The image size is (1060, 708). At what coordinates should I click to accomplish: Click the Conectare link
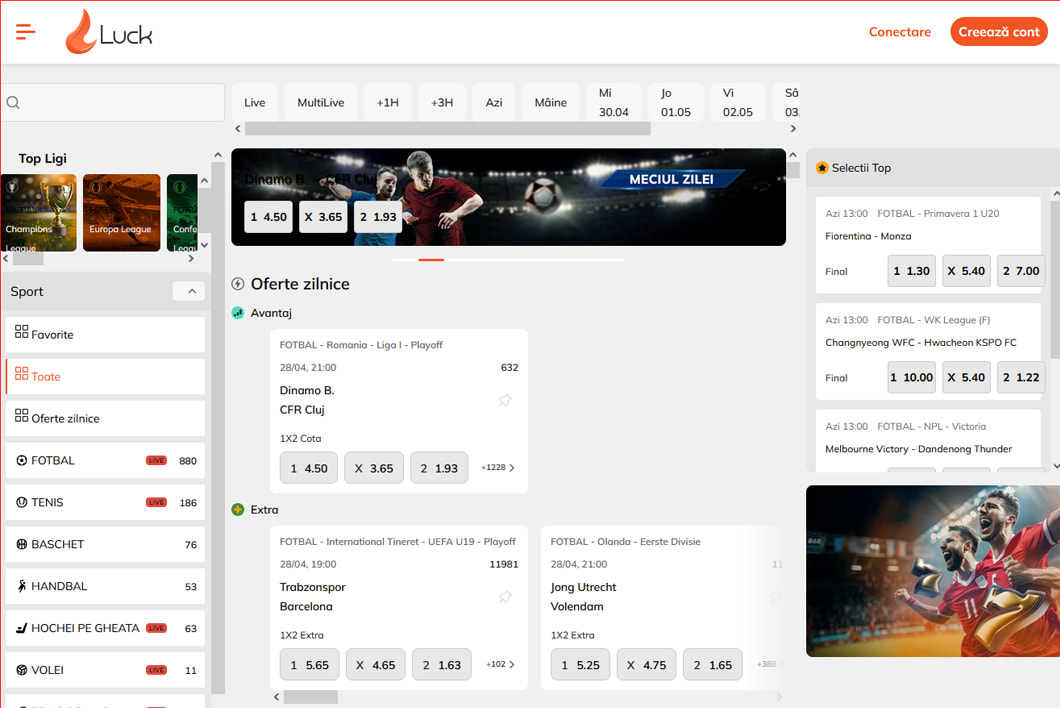899,32
